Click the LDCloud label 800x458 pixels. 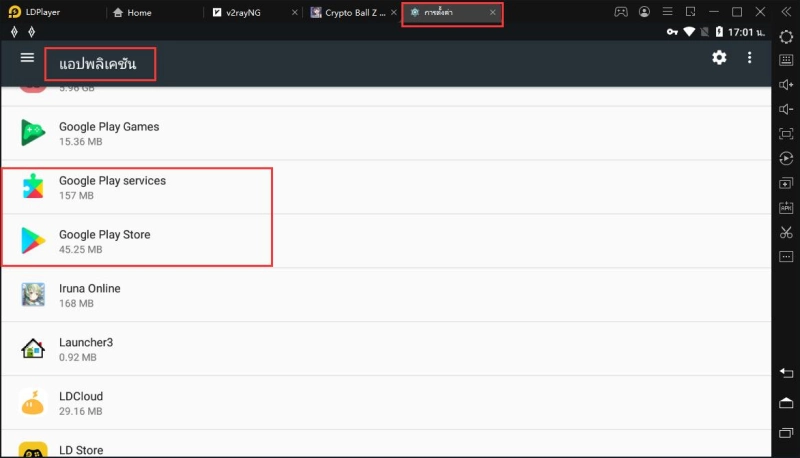(81, 396)
